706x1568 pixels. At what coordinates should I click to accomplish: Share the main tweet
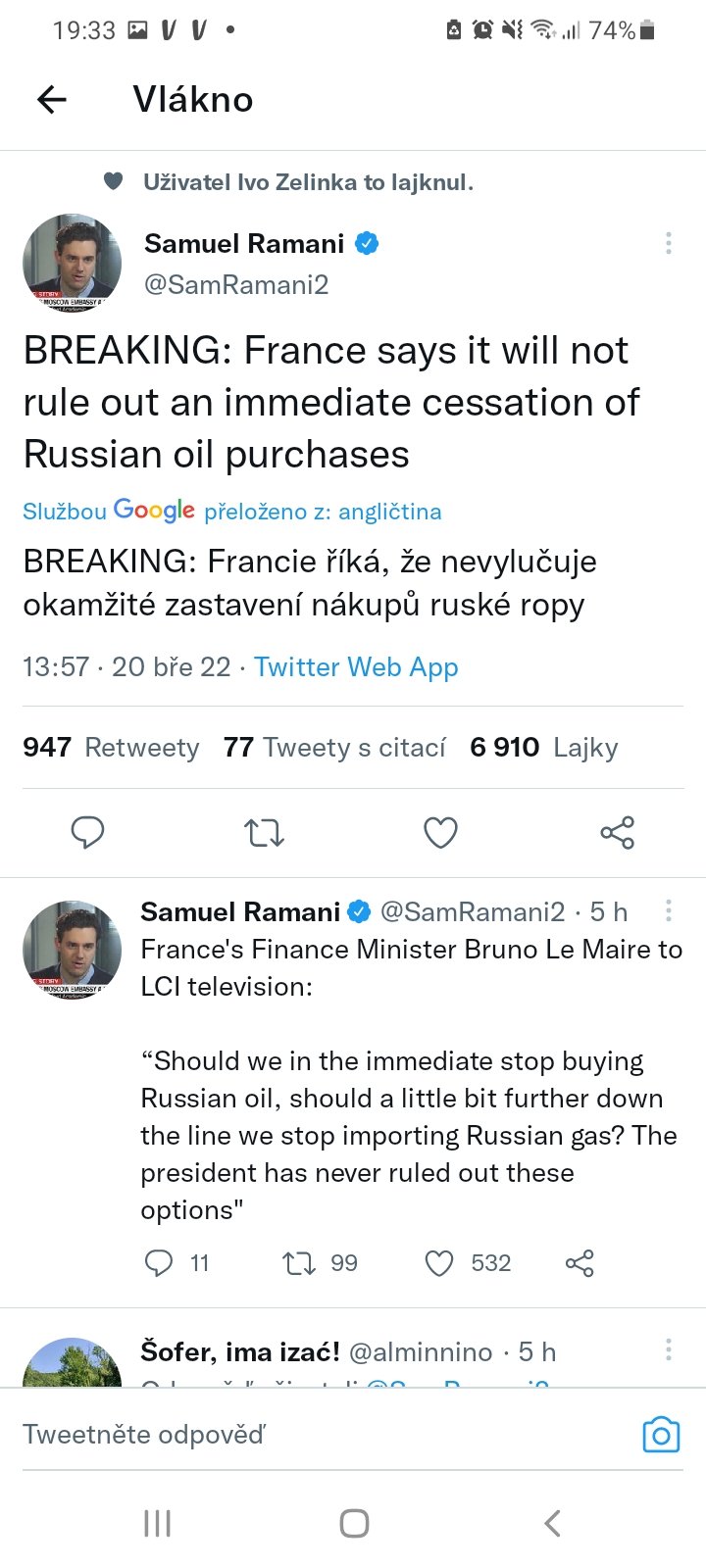tap(617, 833)
